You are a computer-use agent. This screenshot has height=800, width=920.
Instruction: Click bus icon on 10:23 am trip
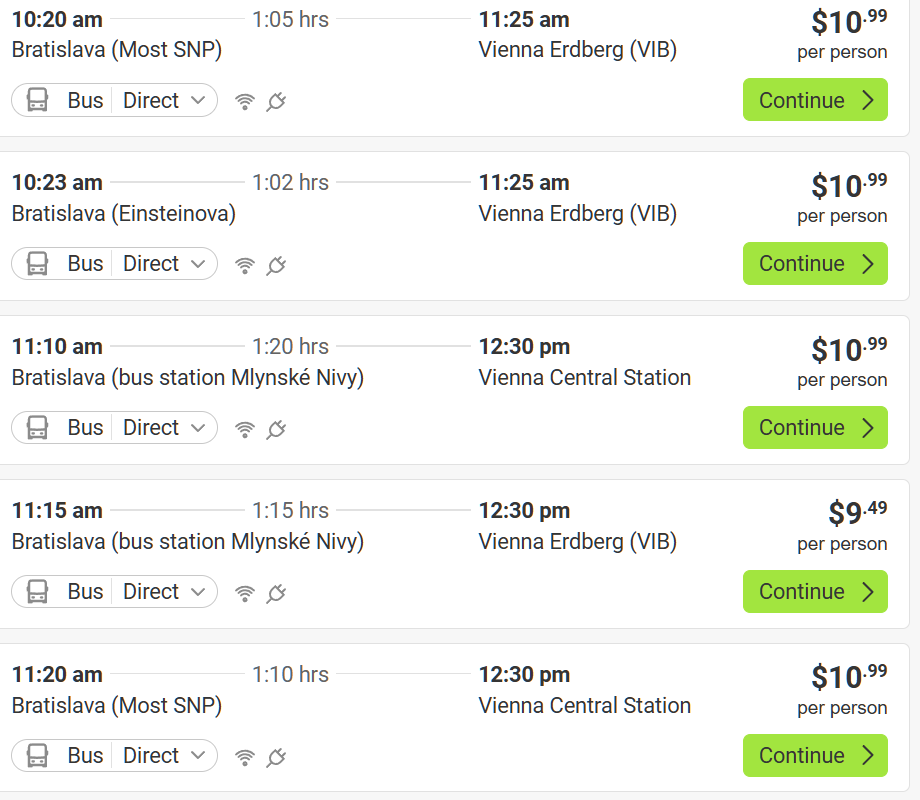point(38,264)
